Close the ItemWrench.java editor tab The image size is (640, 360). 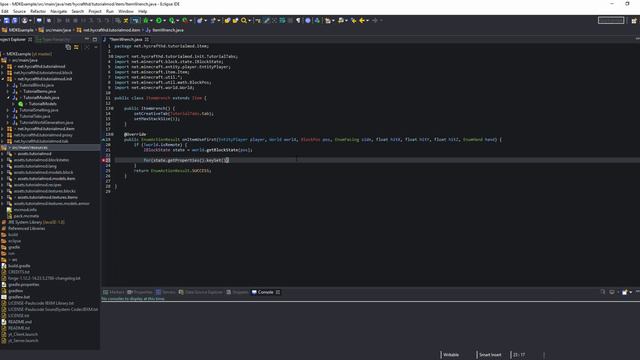(x=147, y=40)
